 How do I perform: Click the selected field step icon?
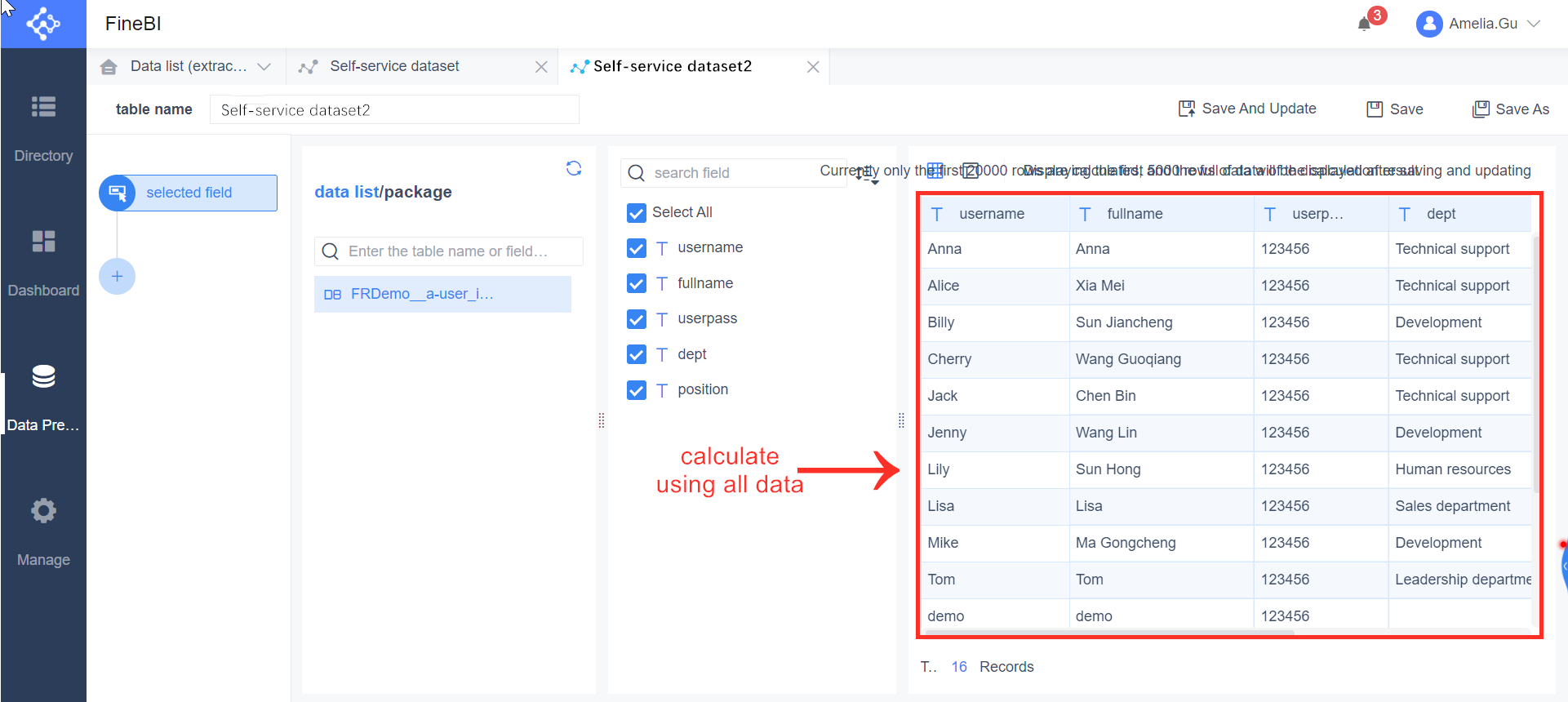tap(118, 193)
